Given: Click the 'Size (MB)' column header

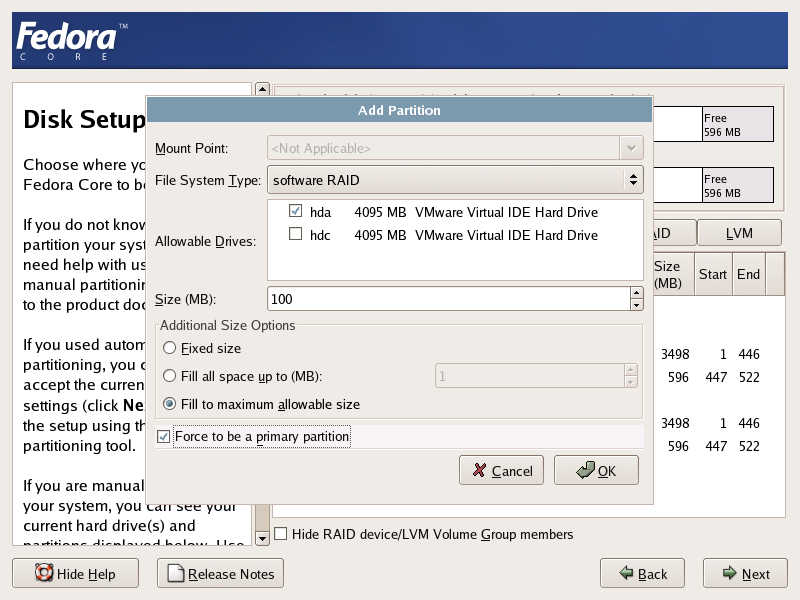Looking at the screenshot, I should pyautogui.click(x=673, y=274).
